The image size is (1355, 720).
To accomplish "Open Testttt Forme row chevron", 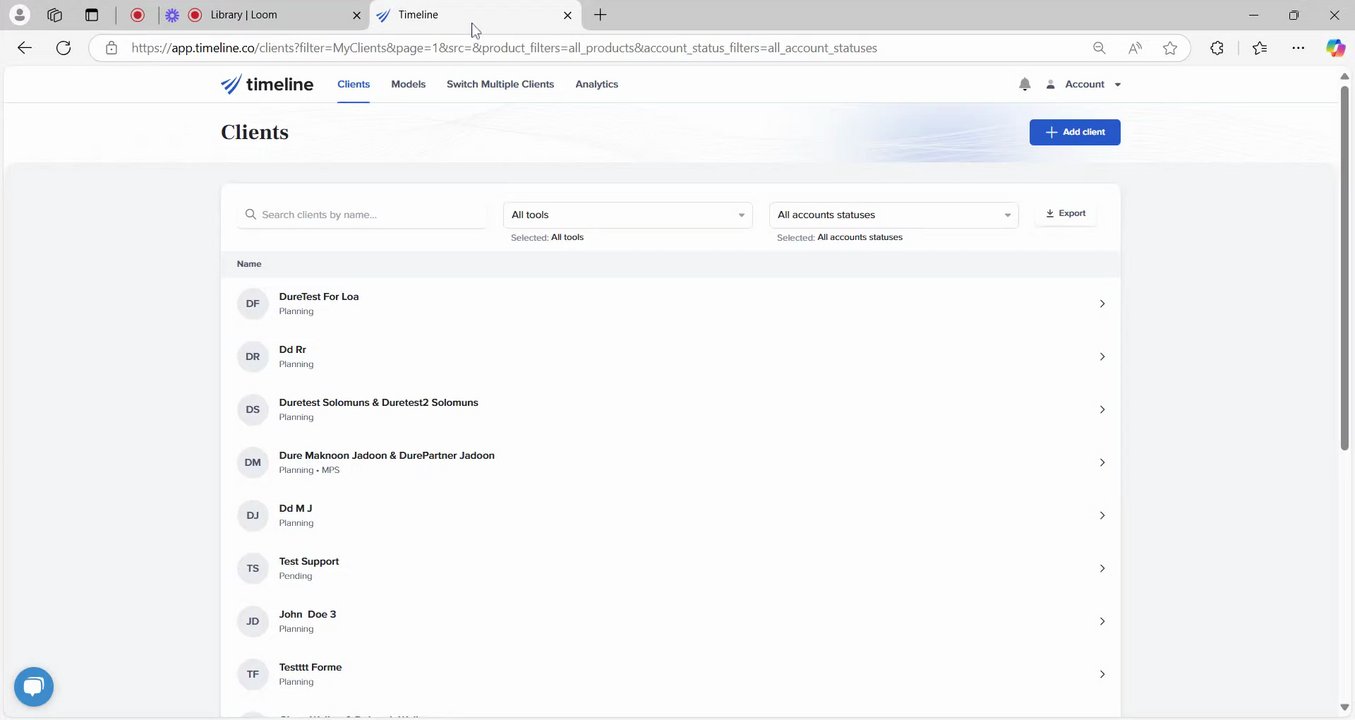I will [x=1102, y=674].
